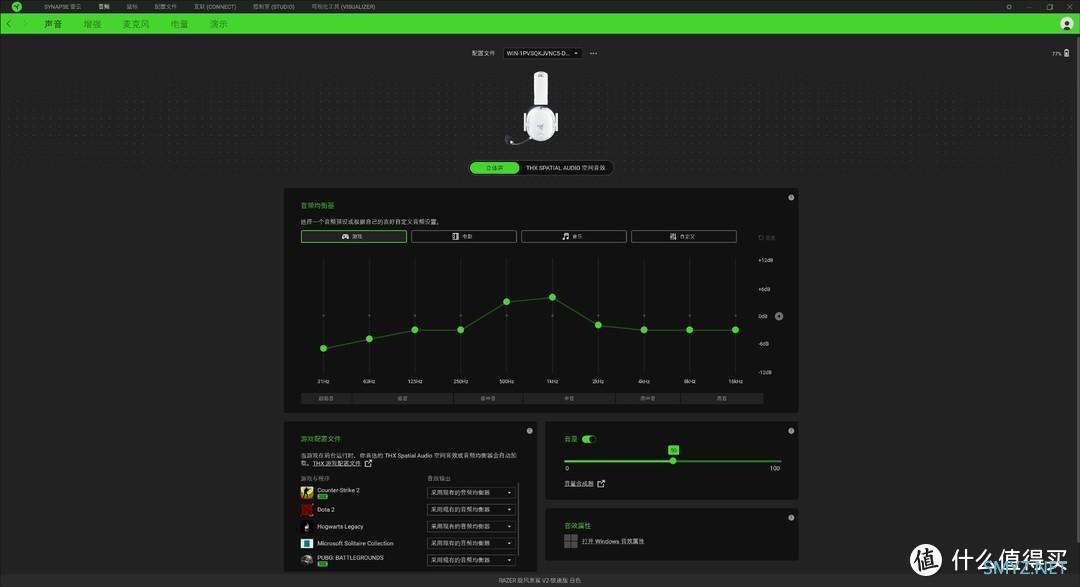Open the SYNAPSE menu in the top bar
Image resolution: width=1080 pixels, height=587 pixels.
63,7
